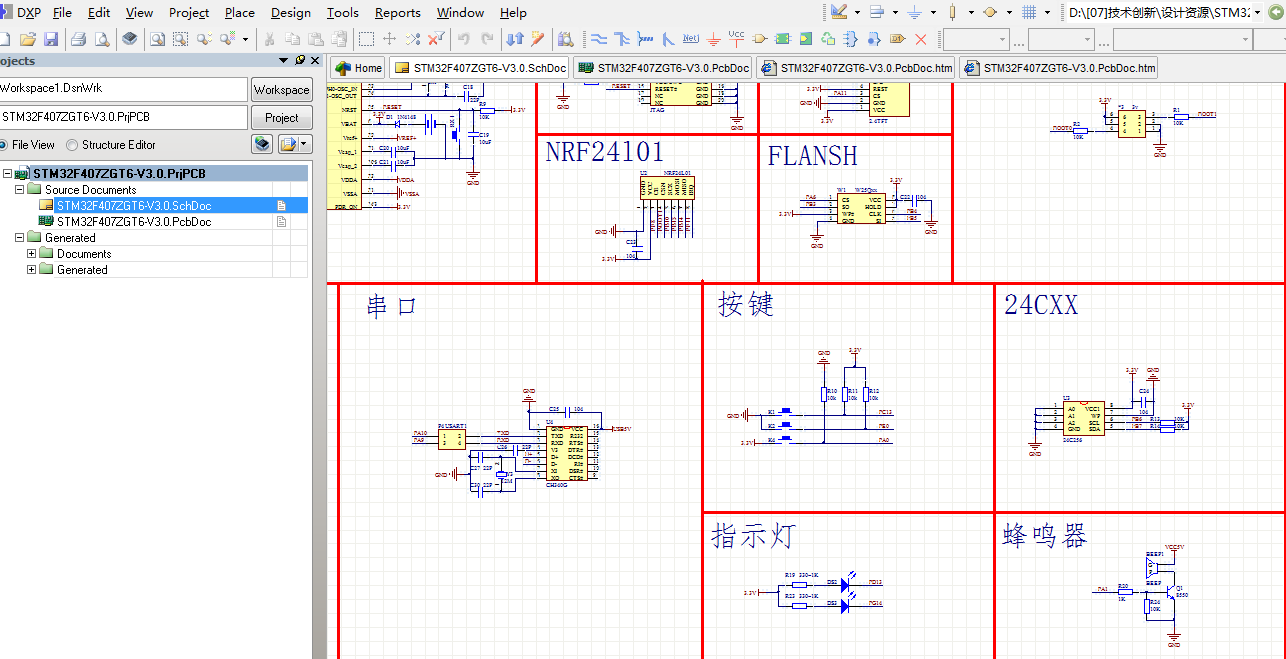Save the current schematic document

(x=51, y=39)
